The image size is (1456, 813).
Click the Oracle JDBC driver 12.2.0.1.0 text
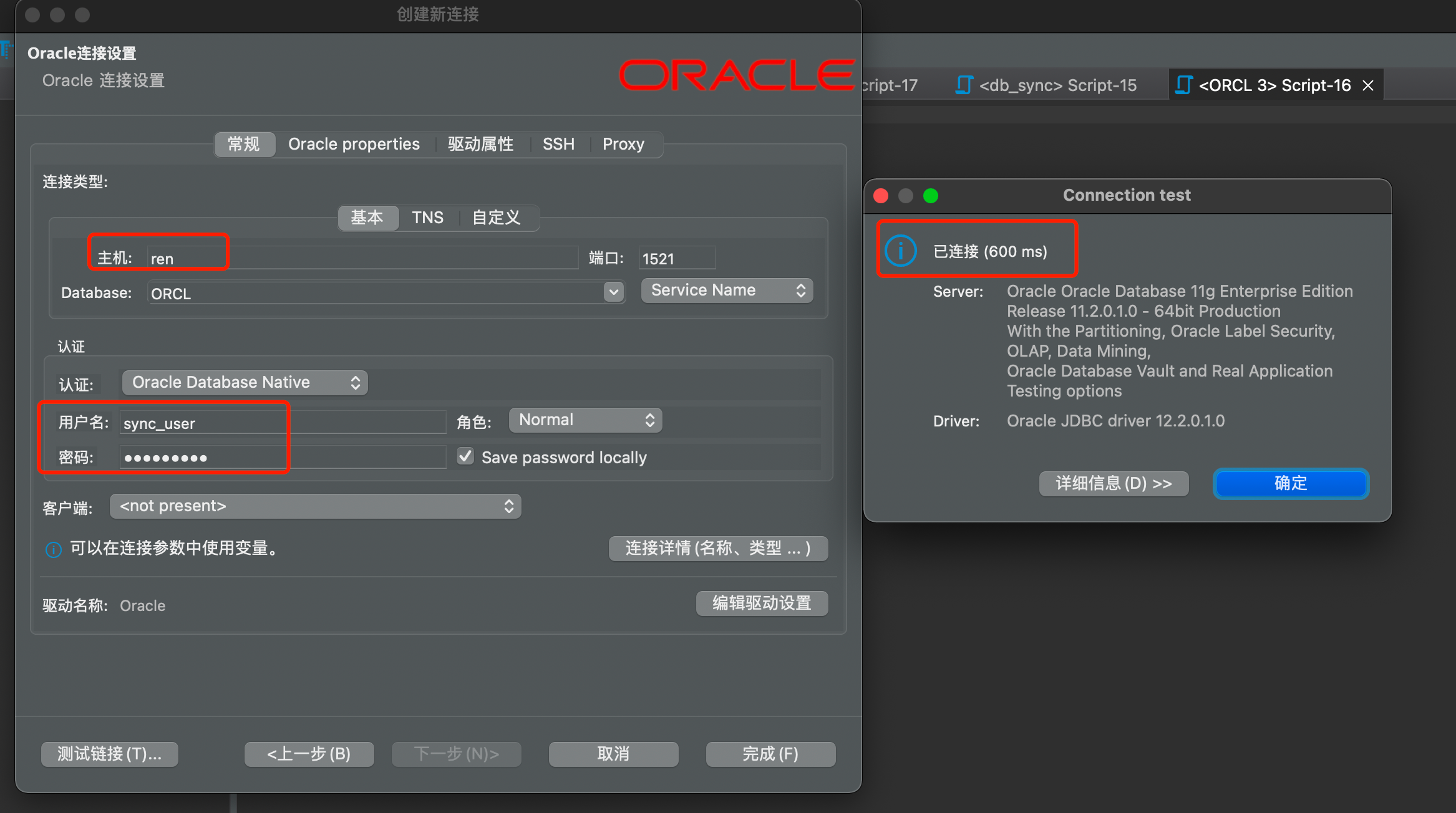pyautogui.click(x=1115, y=421)
